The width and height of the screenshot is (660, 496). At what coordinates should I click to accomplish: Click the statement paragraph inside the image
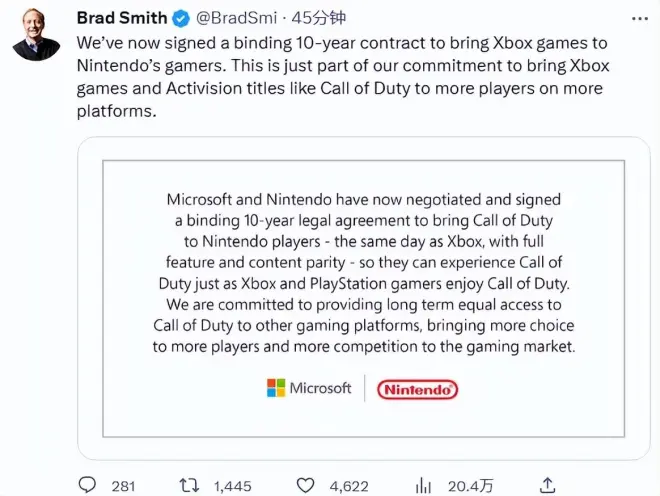click(x=364, y=270)
